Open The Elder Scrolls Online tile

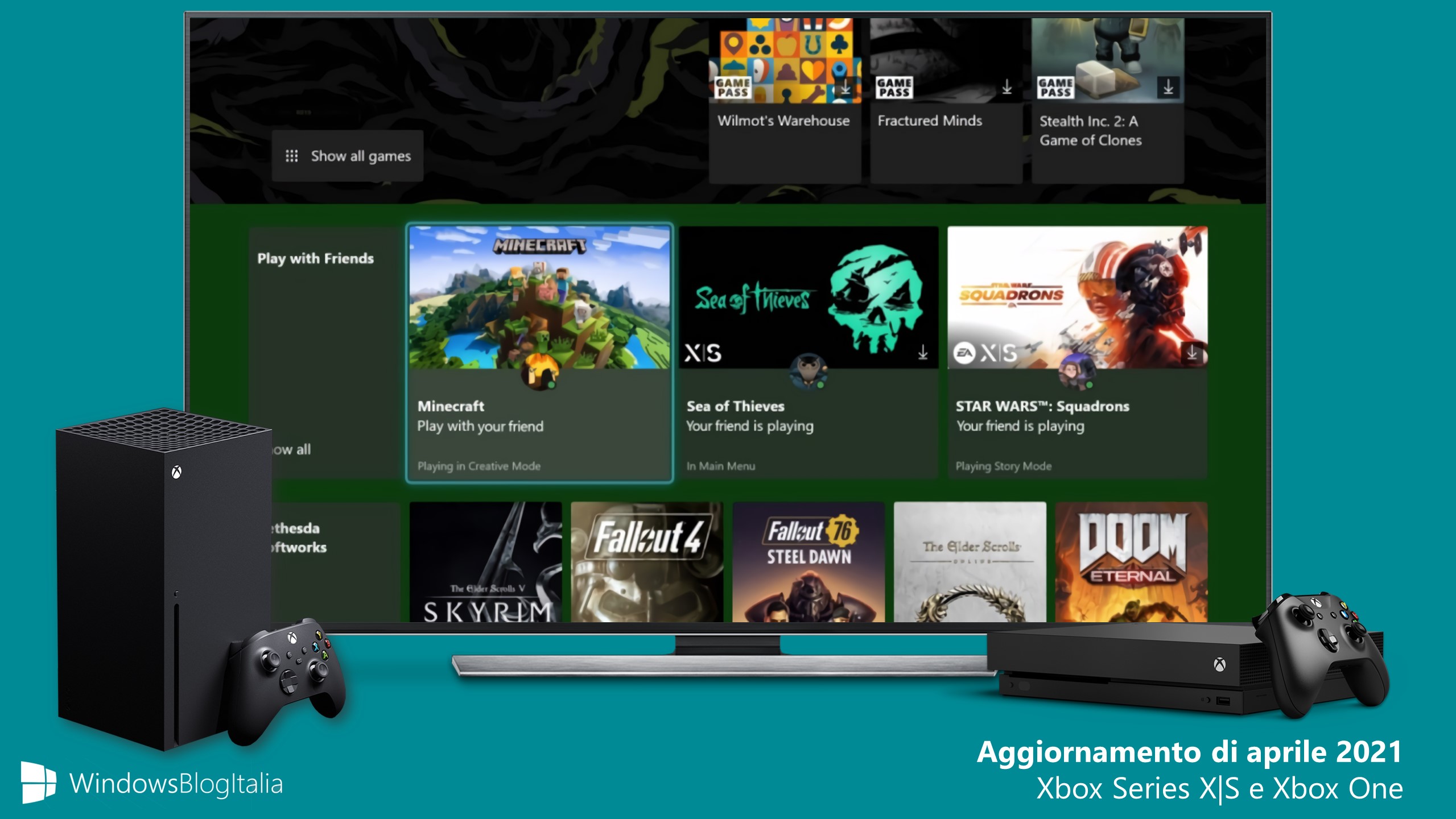[x=970, y=562]
